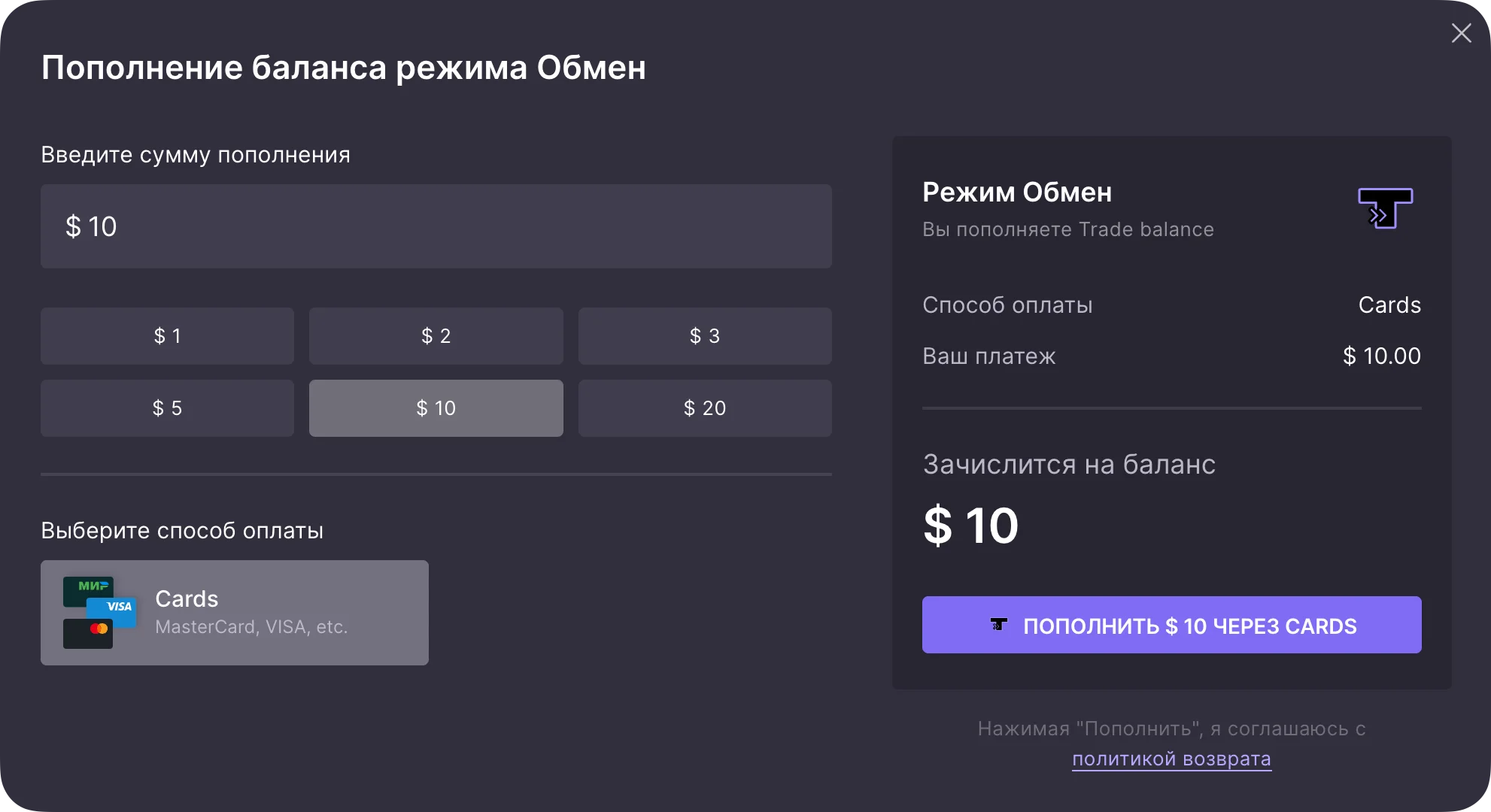Select the $ 5 preset amount
Image resolution: width=1491 pixels, height=812 pixels.
click(167, 408)
